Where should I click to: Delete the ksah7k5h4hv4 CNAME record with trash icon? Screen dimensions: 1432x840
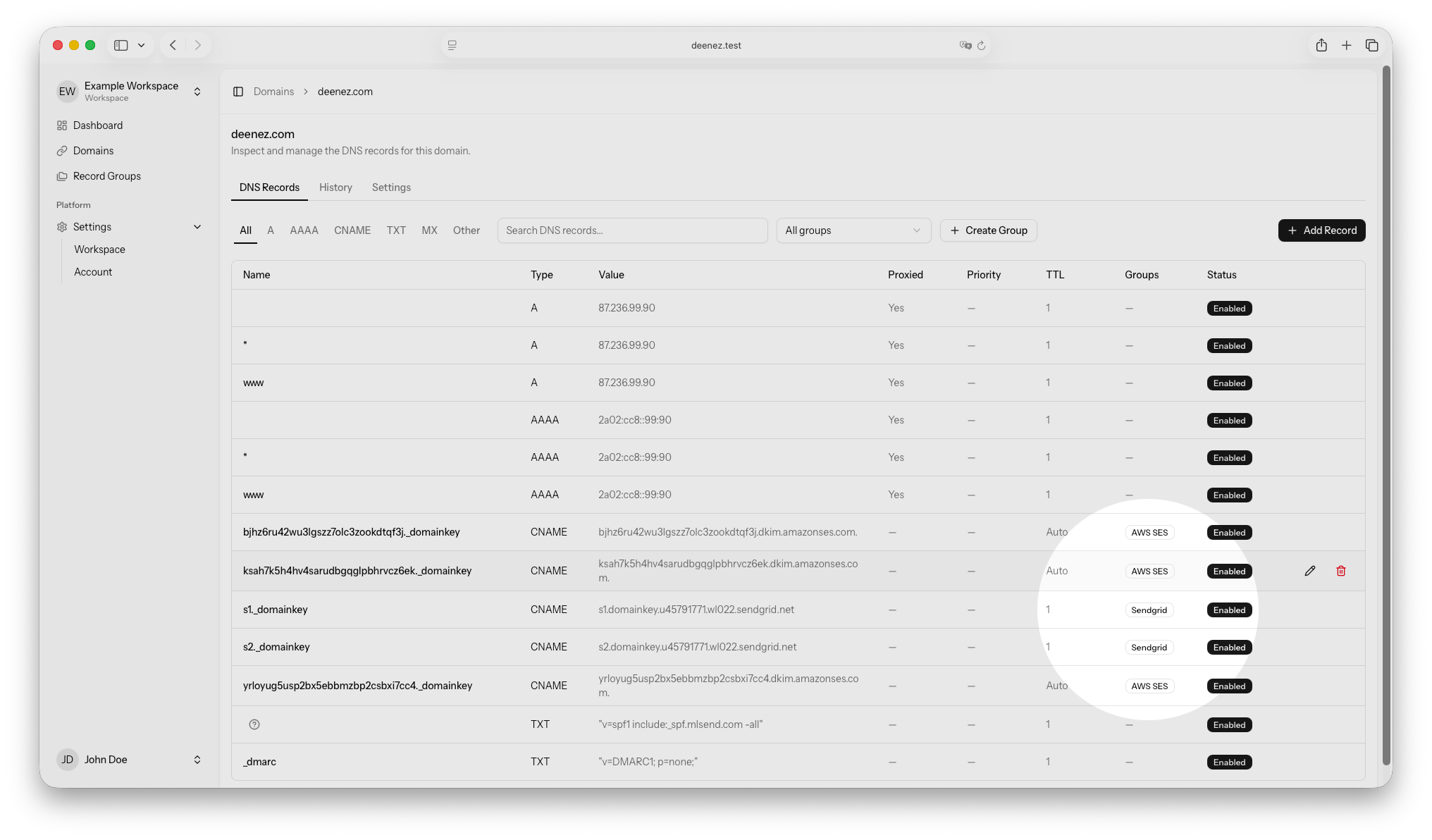(1340, 571)
